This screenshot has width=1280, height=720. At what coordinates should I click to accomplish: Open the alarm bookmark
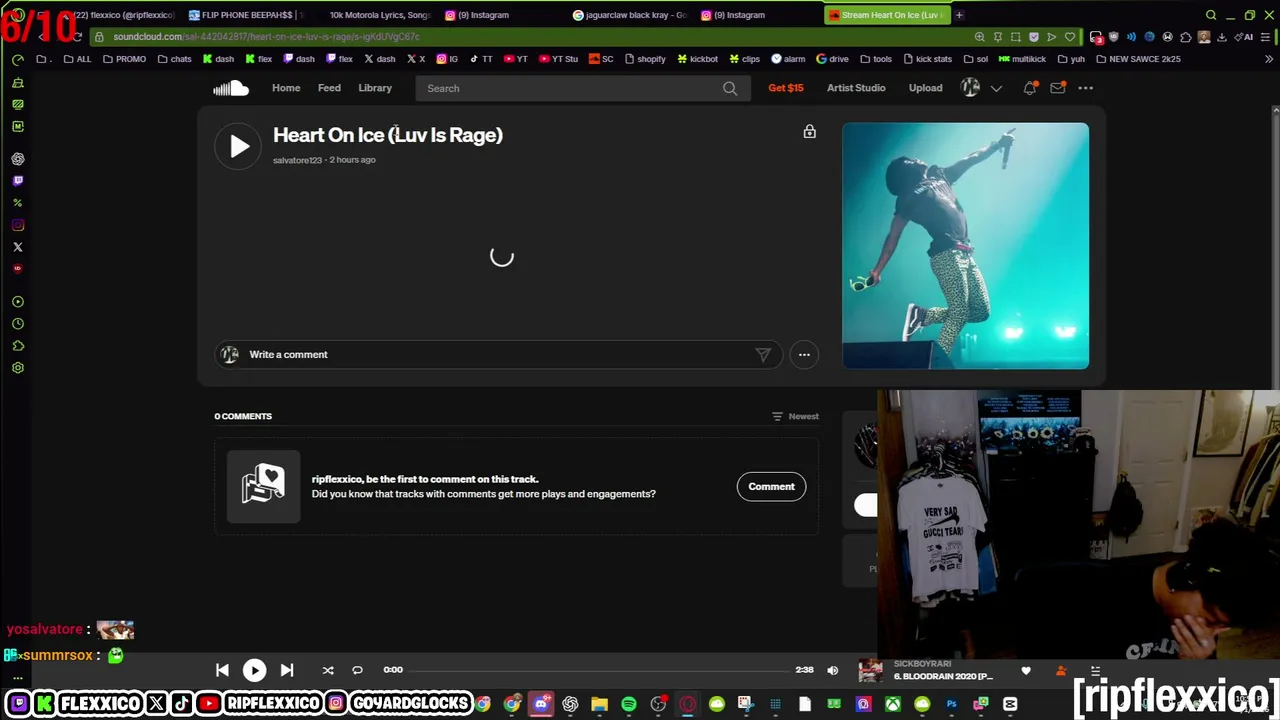788,59
